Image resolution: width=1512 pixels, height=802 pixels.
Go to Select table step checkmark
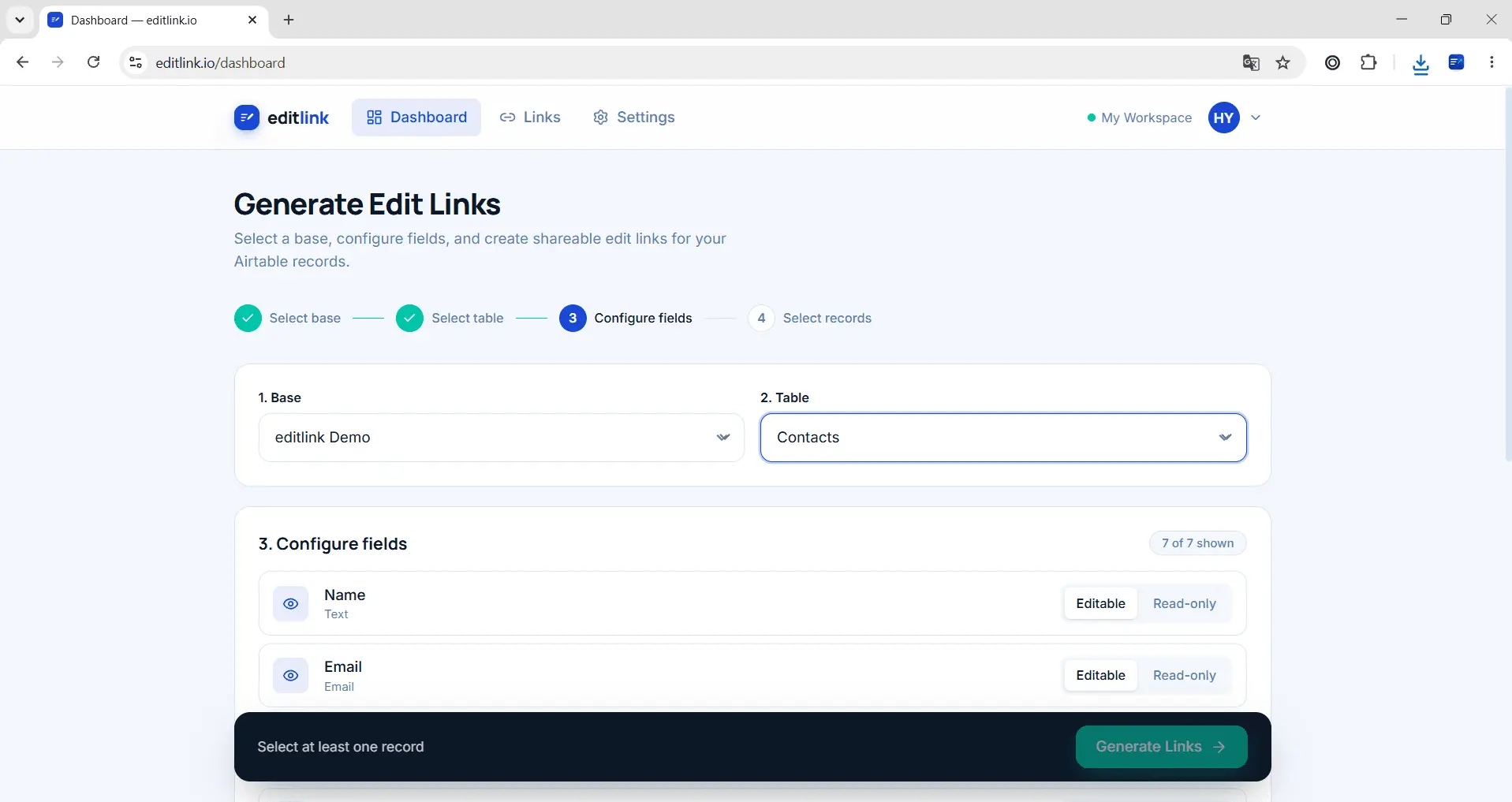tap(409, 319)
